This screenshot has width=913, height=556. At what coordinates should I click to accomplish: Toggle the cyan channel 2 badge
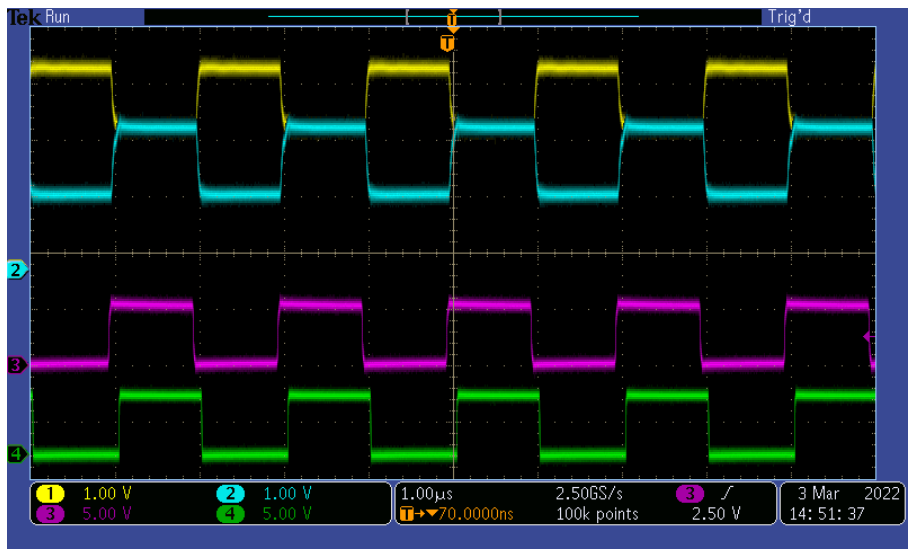(230, 494)
